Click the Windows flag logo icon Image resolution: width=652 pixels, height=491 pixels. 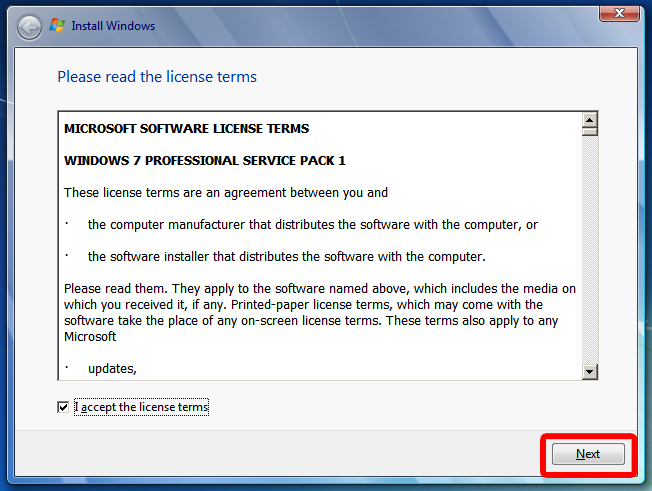pyautogui.click(x=57, y=25)
